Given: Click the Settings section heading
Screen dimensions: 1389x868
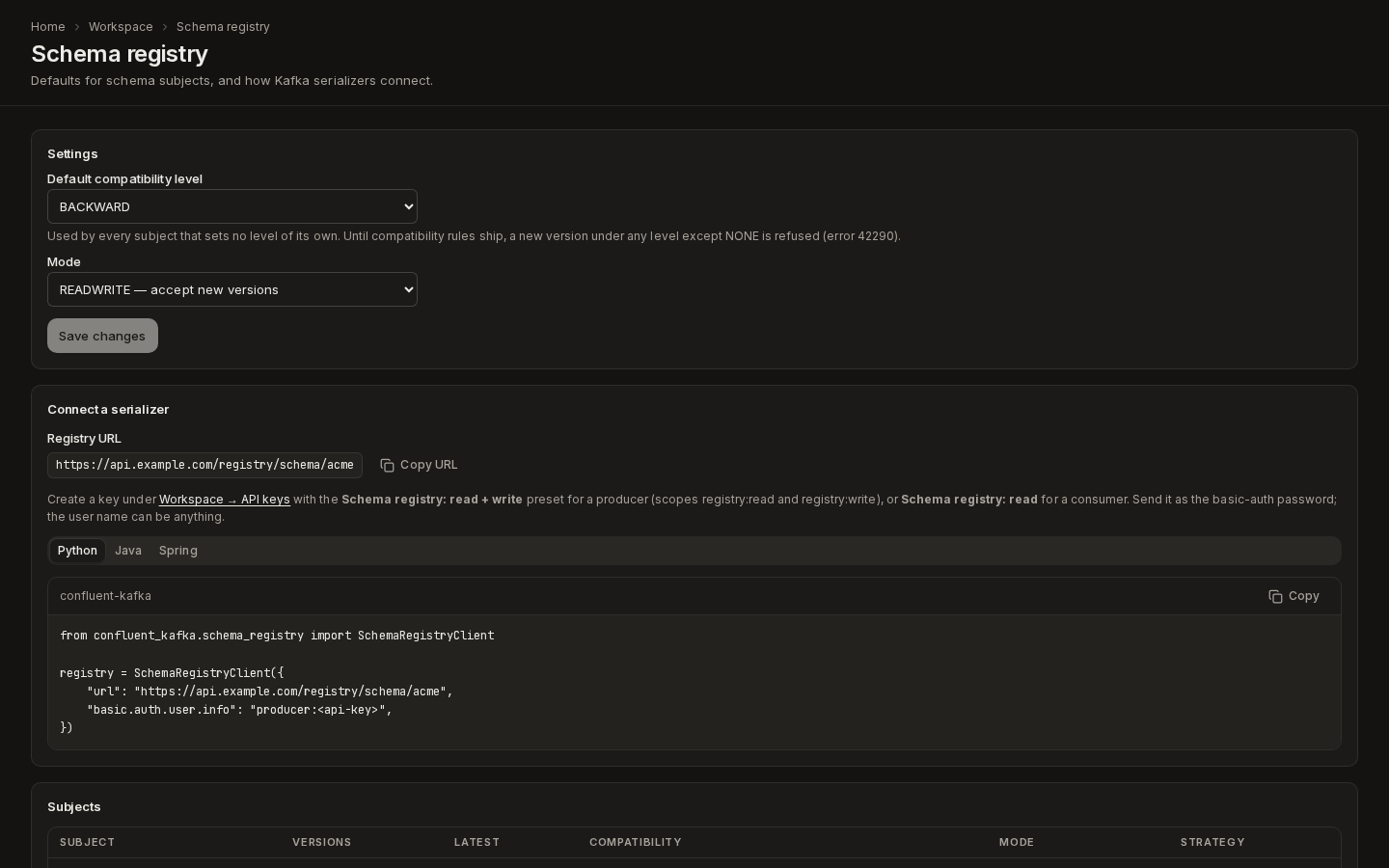Looking at the screenshot, I should point(72,153).
